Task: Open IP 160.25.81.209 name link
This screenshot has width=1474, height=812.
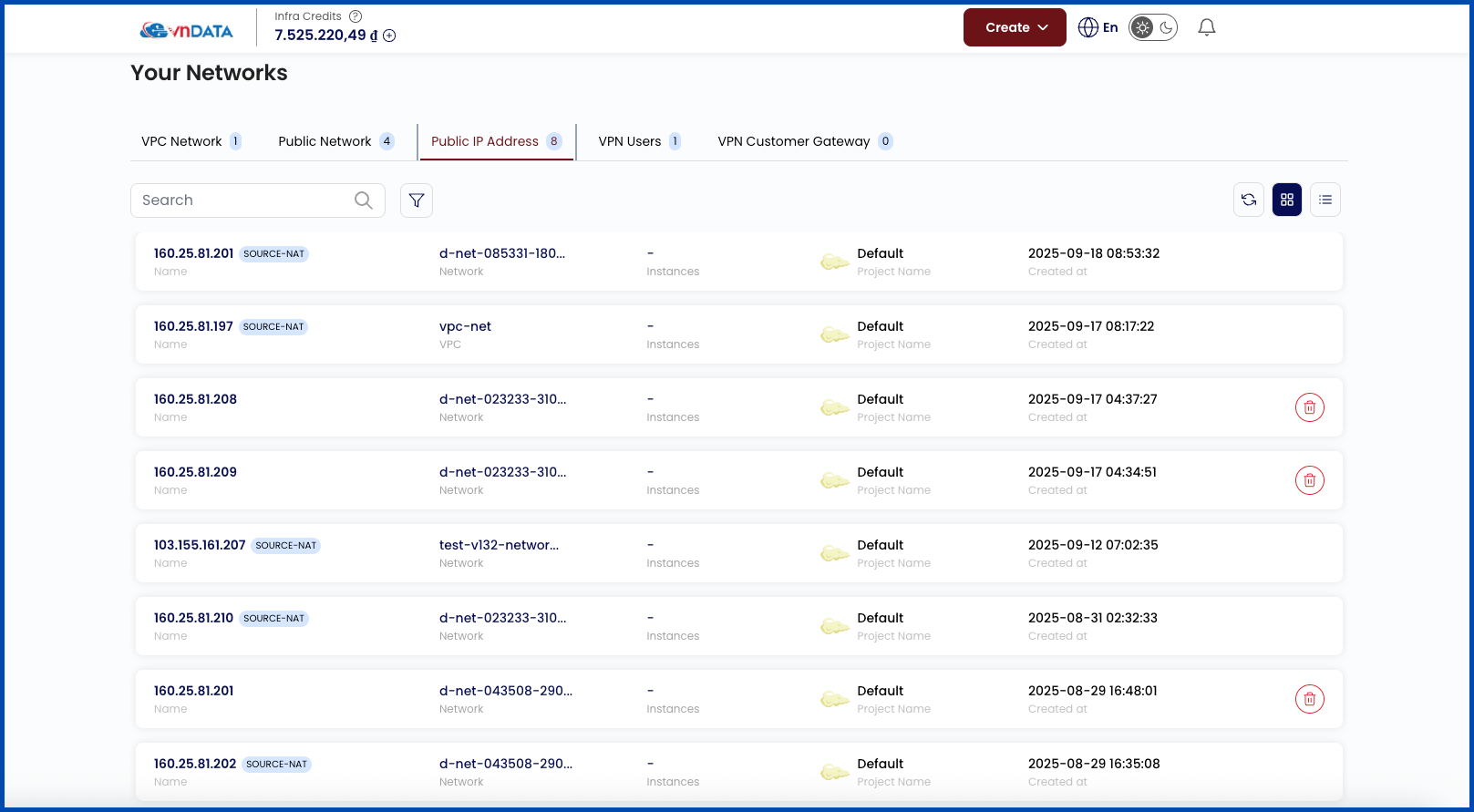Action: (x=195, y=472)
